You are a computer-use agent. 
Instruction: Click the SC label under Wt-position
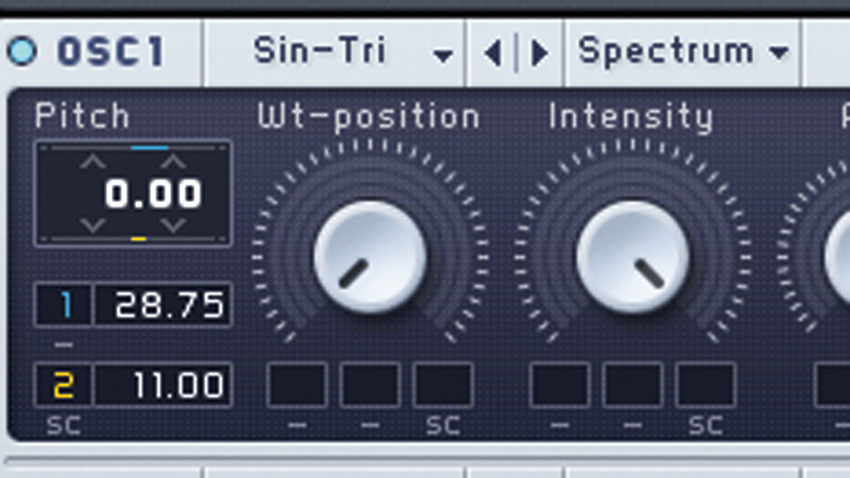coord(443,426)
